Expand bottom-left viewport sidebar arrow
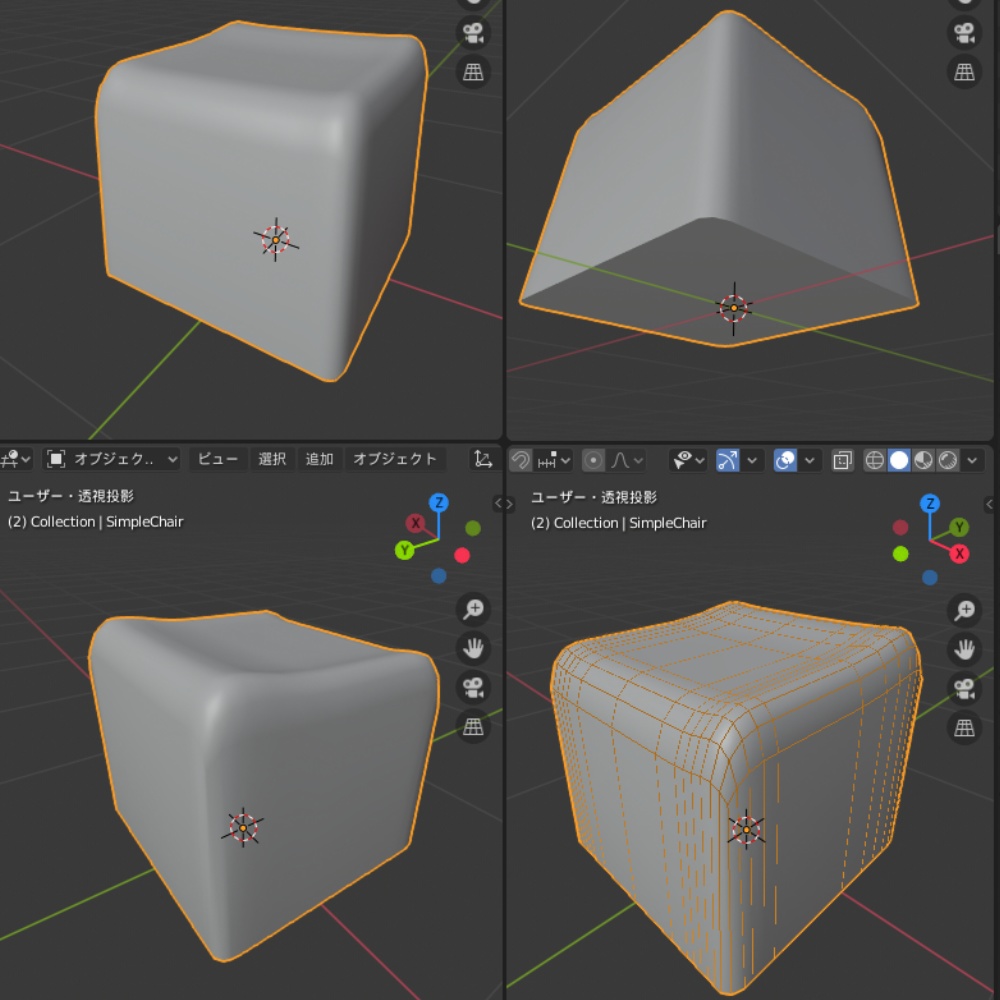The width and height of the screenshot is (1000, 1000). 498,503
